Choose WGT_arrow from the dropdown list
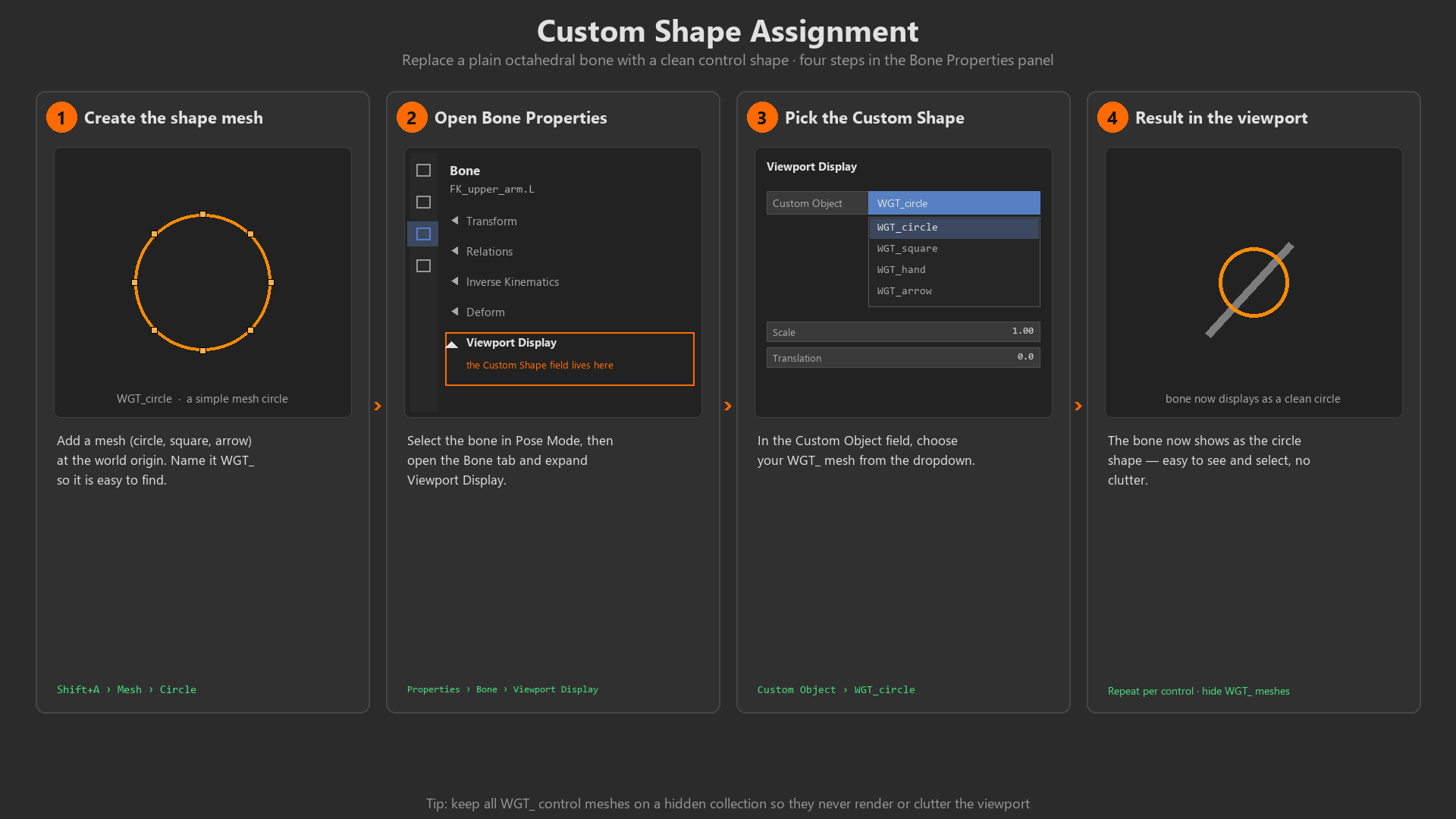The height and width of the screenshot is (819, 1456). coord(954,291)
